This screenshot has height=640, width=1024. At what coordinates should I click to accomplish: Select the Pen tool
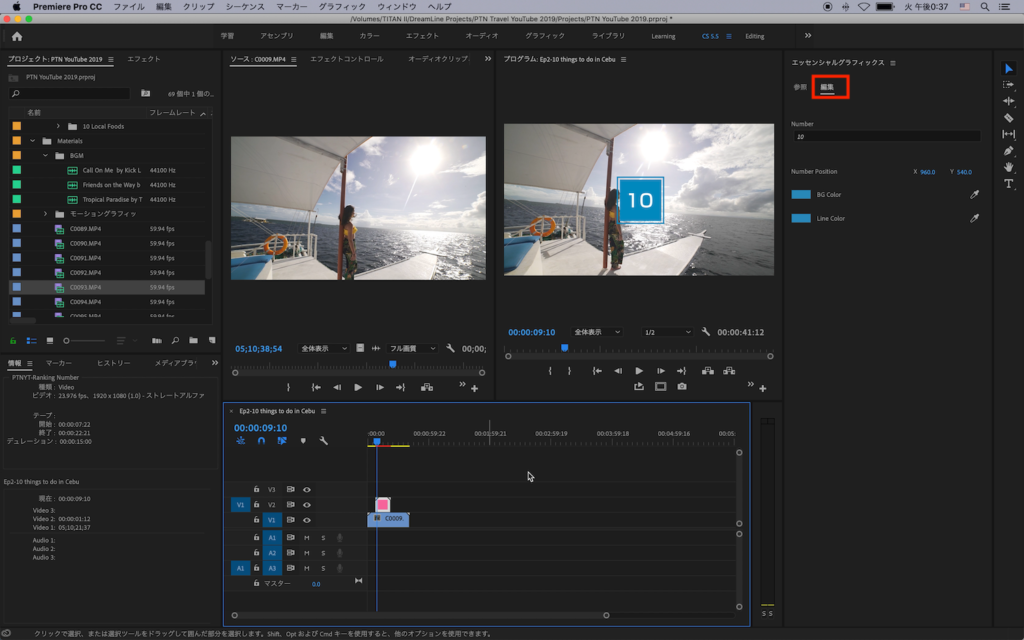point(1008,151)
